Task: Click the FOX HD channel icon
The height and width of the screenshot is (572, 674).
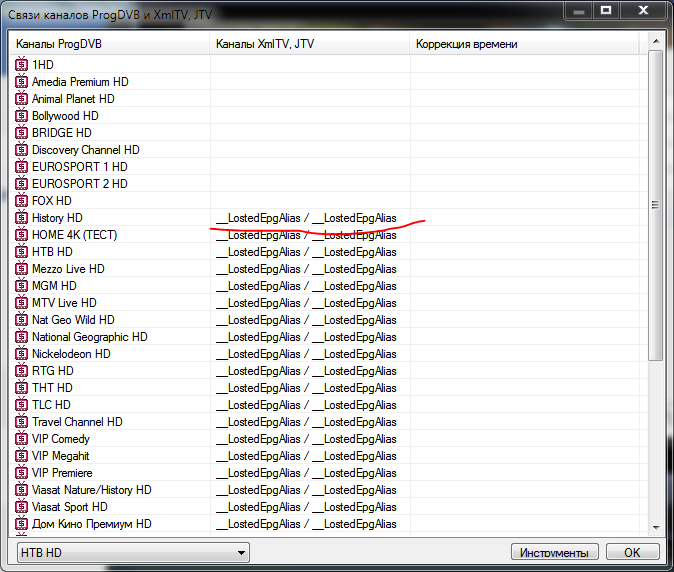Action: [x=22, y=201]
